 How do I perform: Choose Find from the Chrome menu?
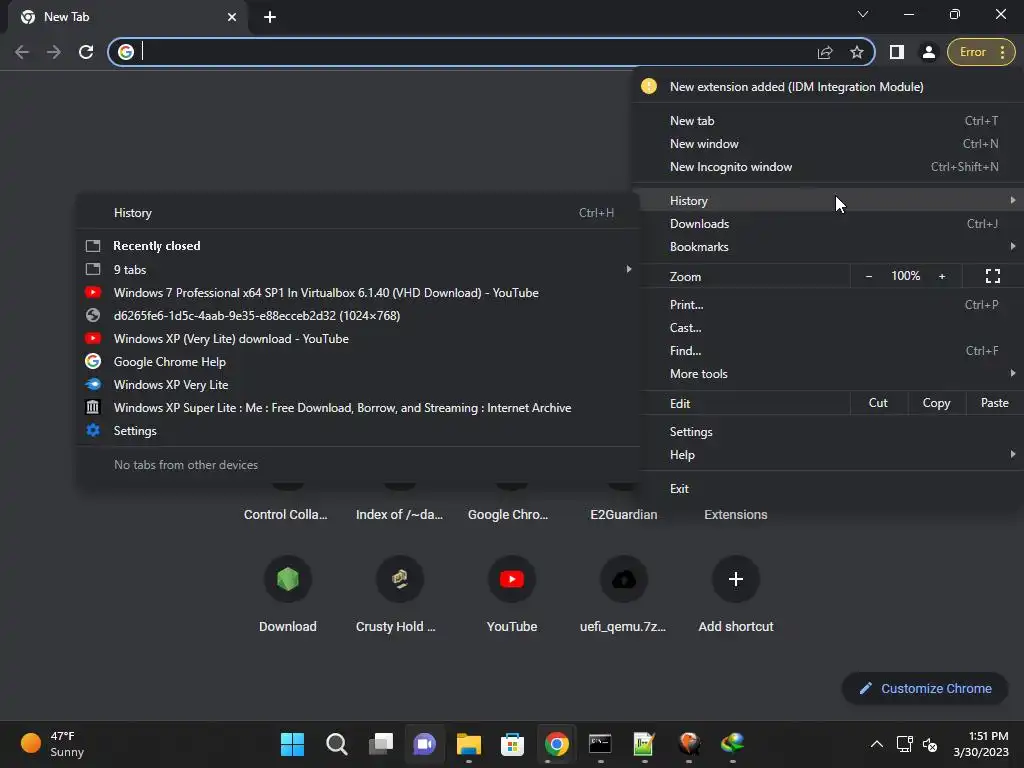click(x=831, y=351)
